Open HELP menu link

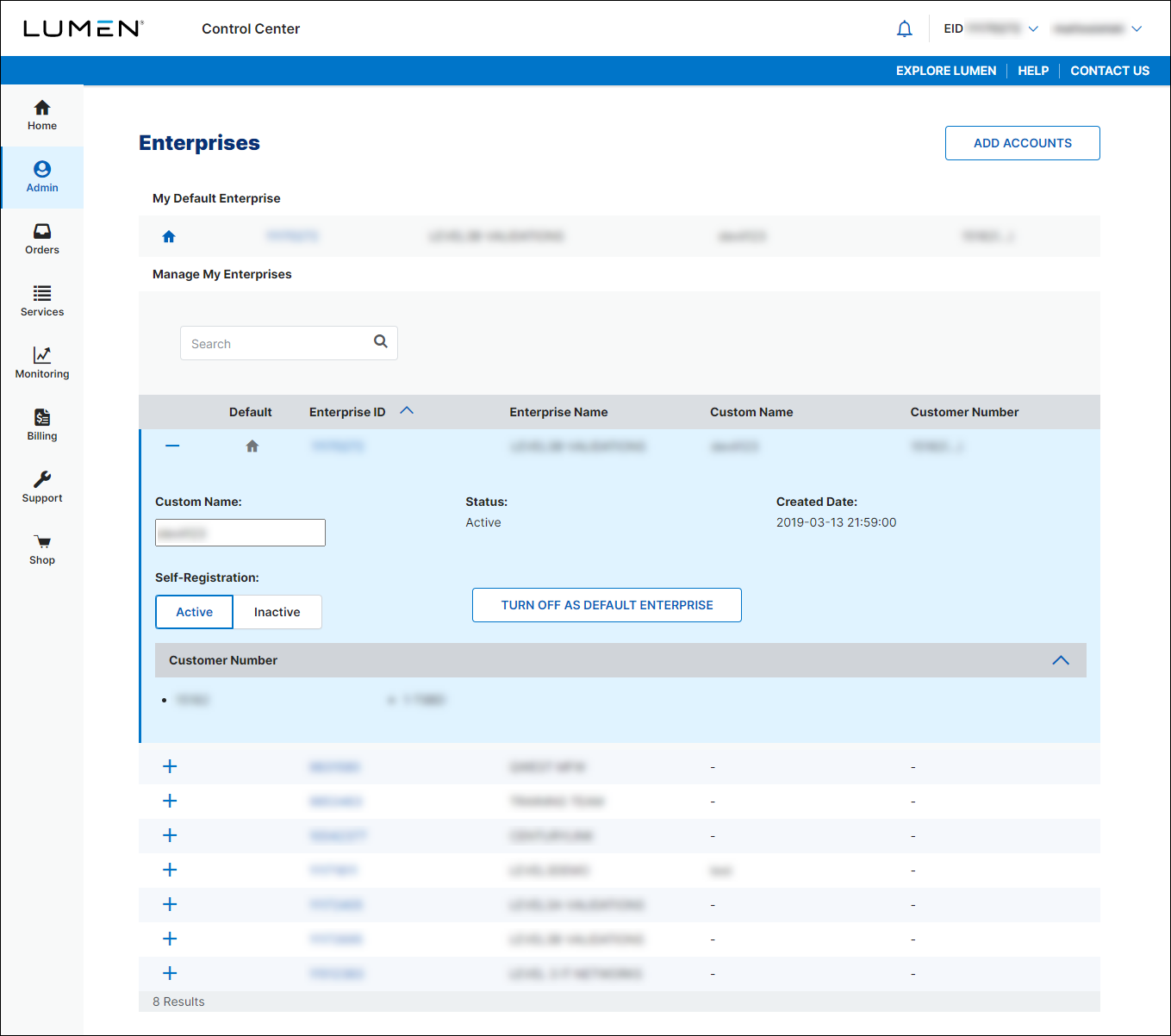(1033, 71)
